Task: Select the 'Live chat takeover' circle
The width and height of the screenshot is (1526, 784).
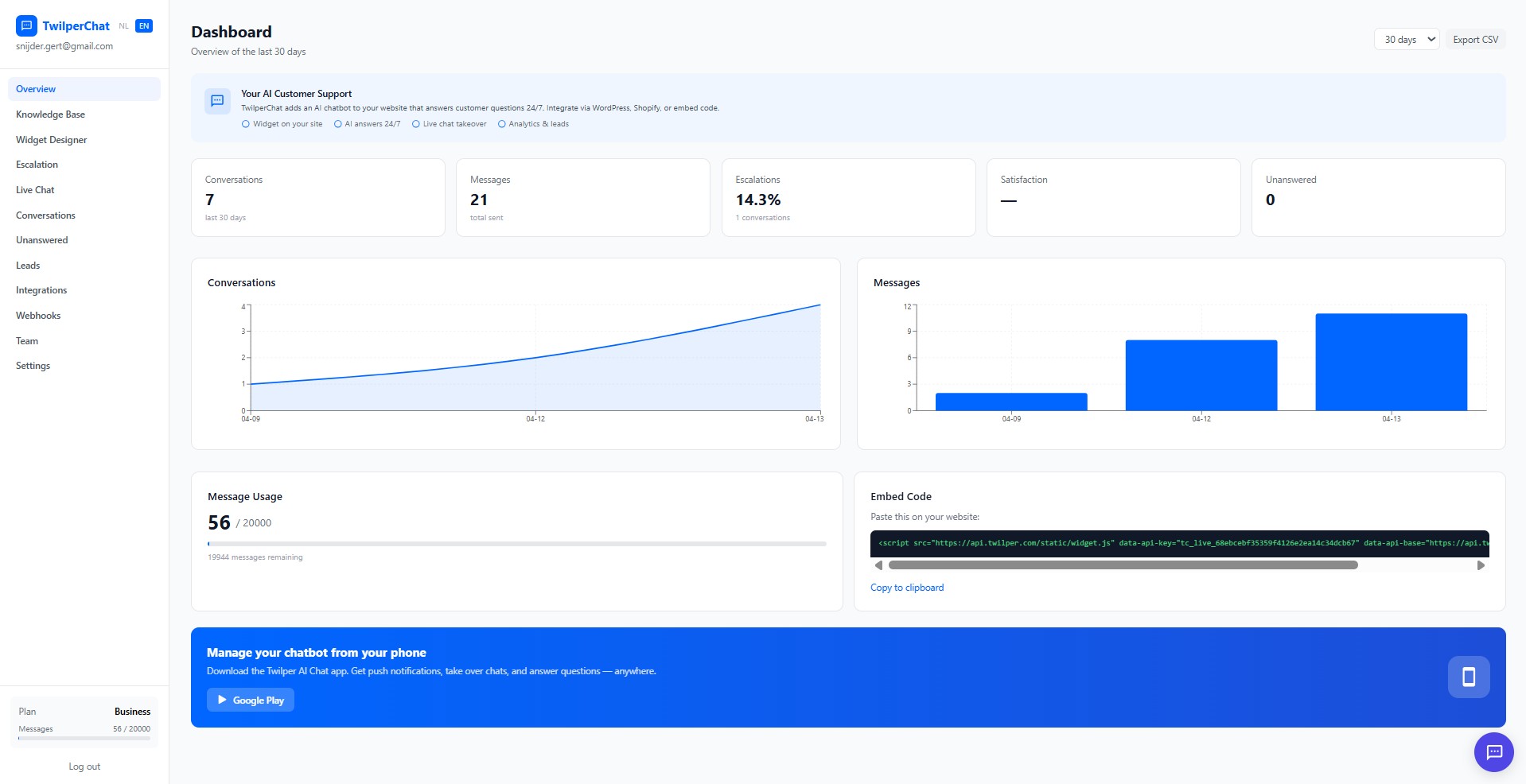Action: [x=415, y=124]
